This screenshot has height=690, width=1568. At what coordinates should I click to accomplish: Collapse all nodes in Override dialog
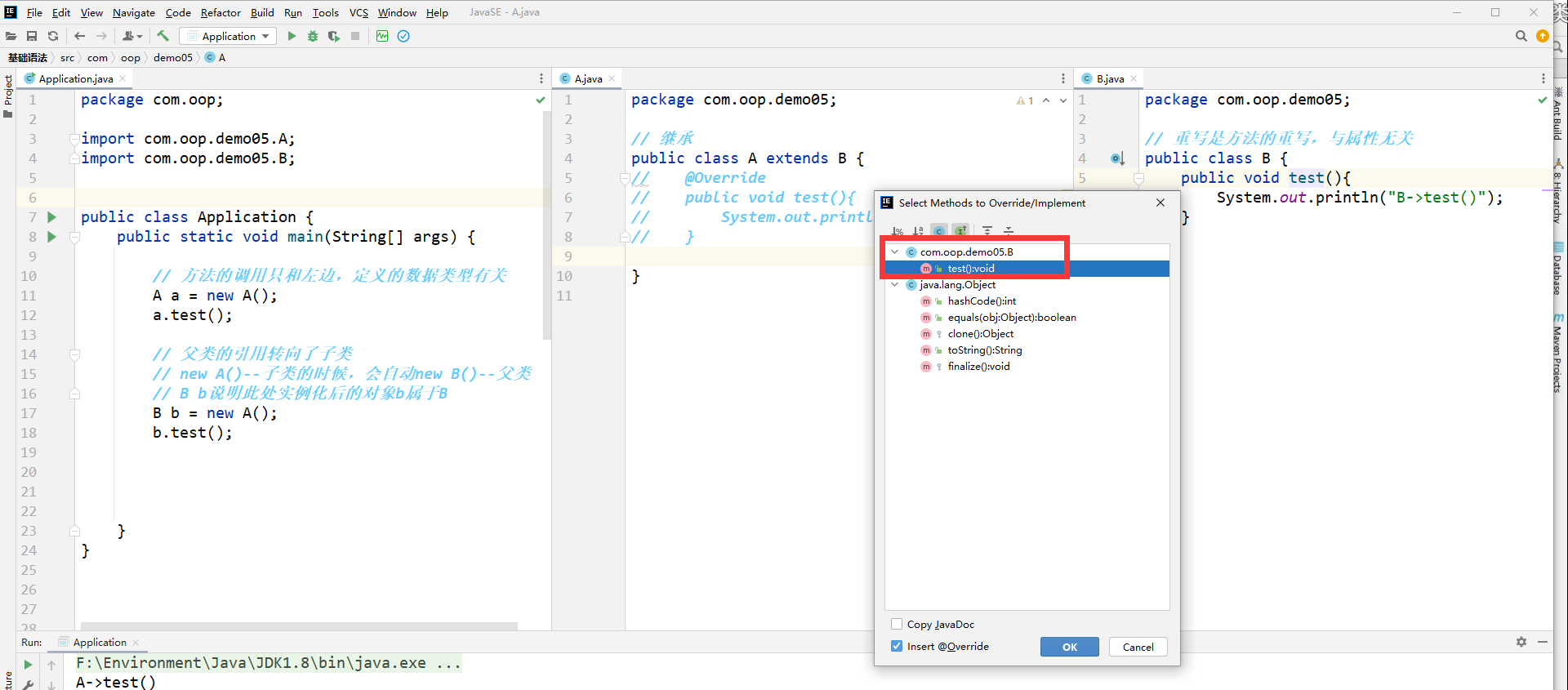1009,231
